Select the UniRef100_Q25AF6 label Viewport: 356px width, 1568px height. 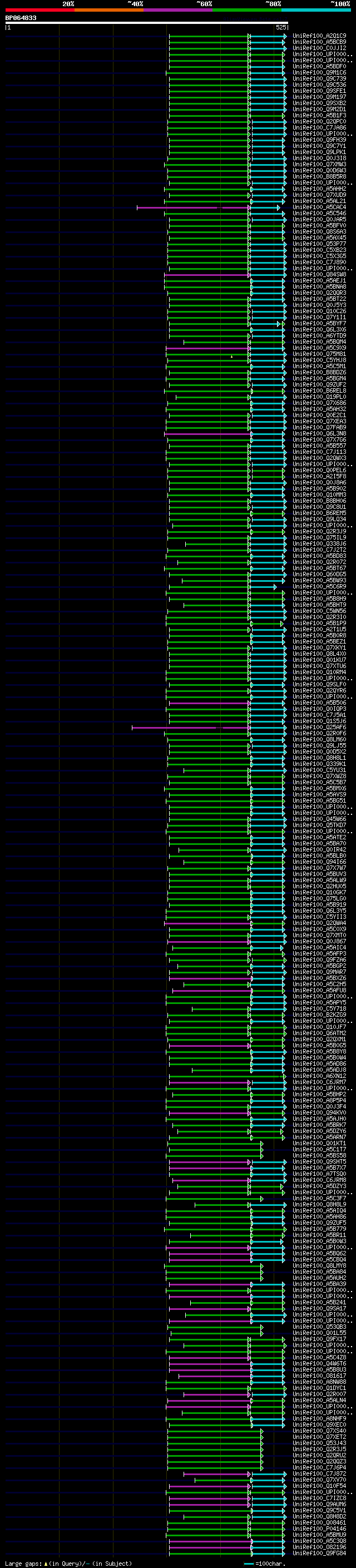pos(319,727)
